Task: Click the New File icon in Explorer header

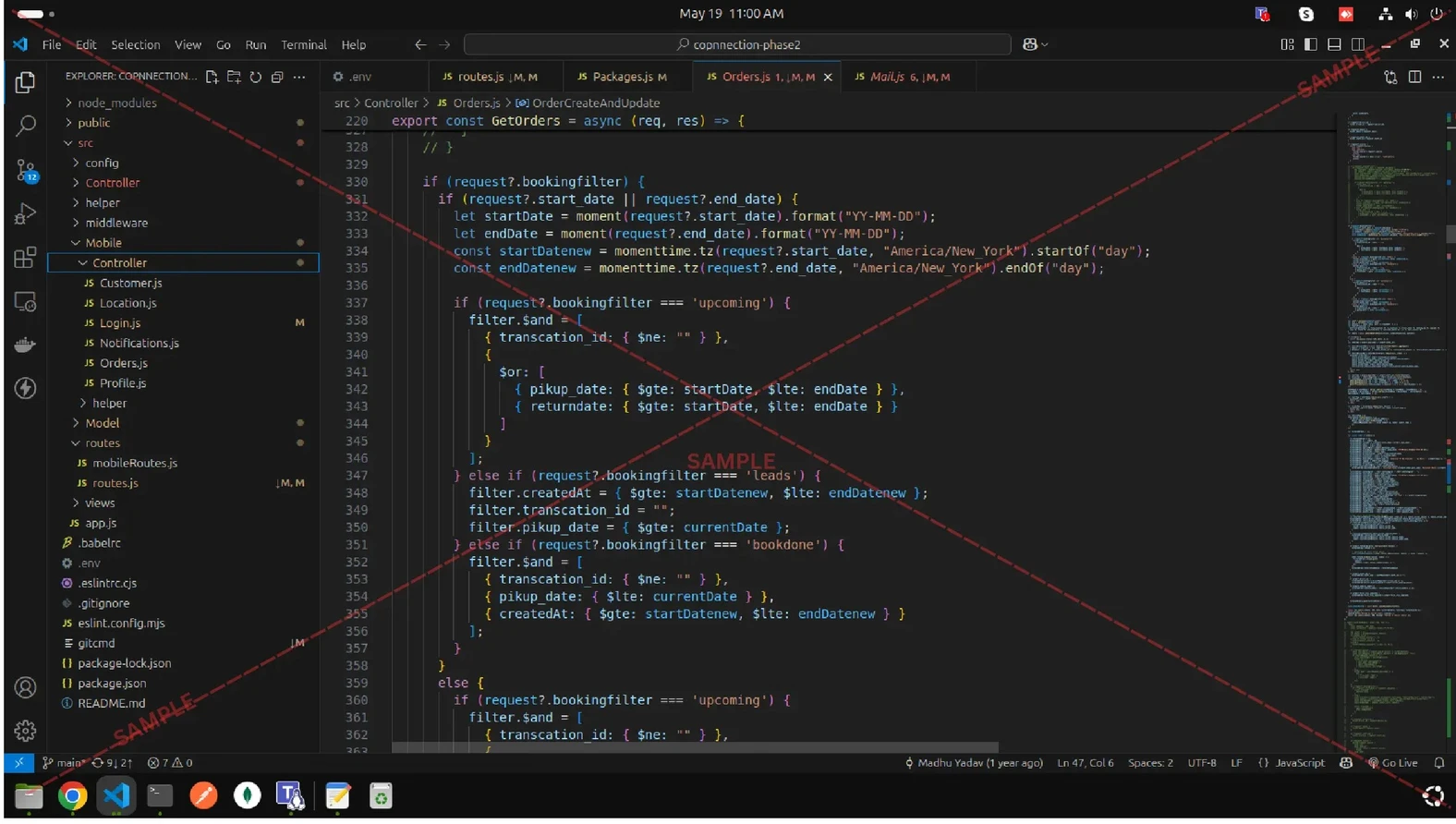Action: (x=212, y=77)
